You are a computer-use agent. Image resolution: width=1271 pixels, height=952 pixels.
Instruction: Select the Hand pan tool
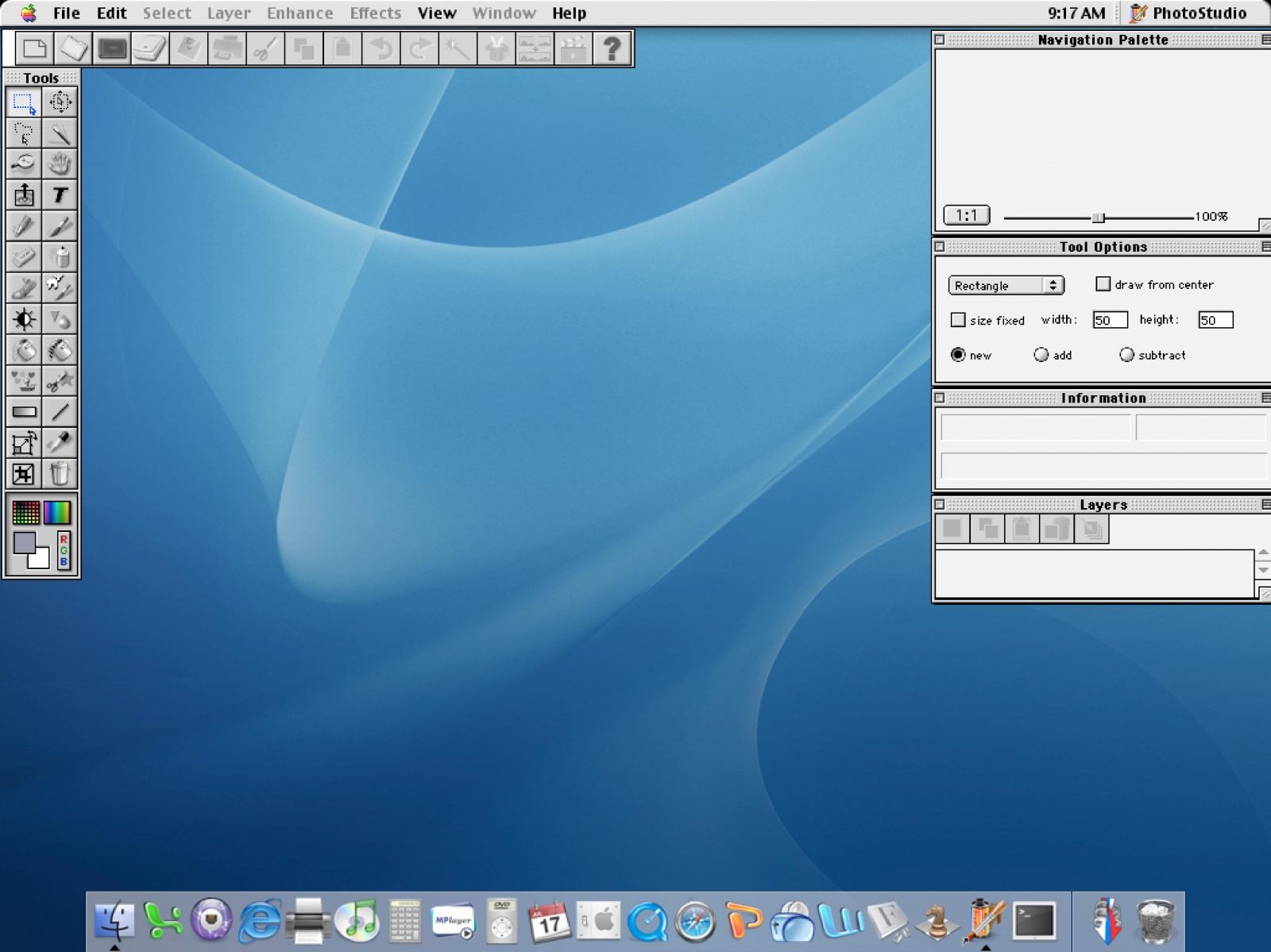click(x=60, y=164)
